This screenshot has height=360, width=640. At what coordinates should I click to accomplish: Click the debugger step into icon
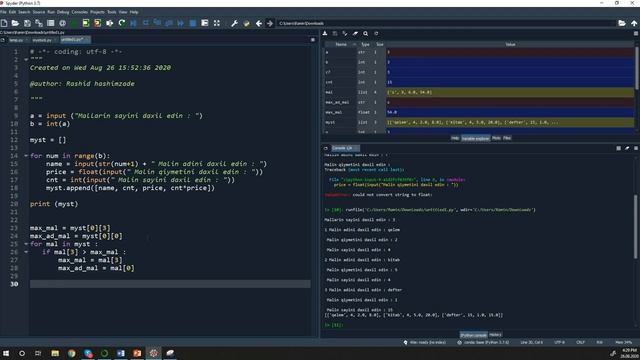tap(157, 23)
